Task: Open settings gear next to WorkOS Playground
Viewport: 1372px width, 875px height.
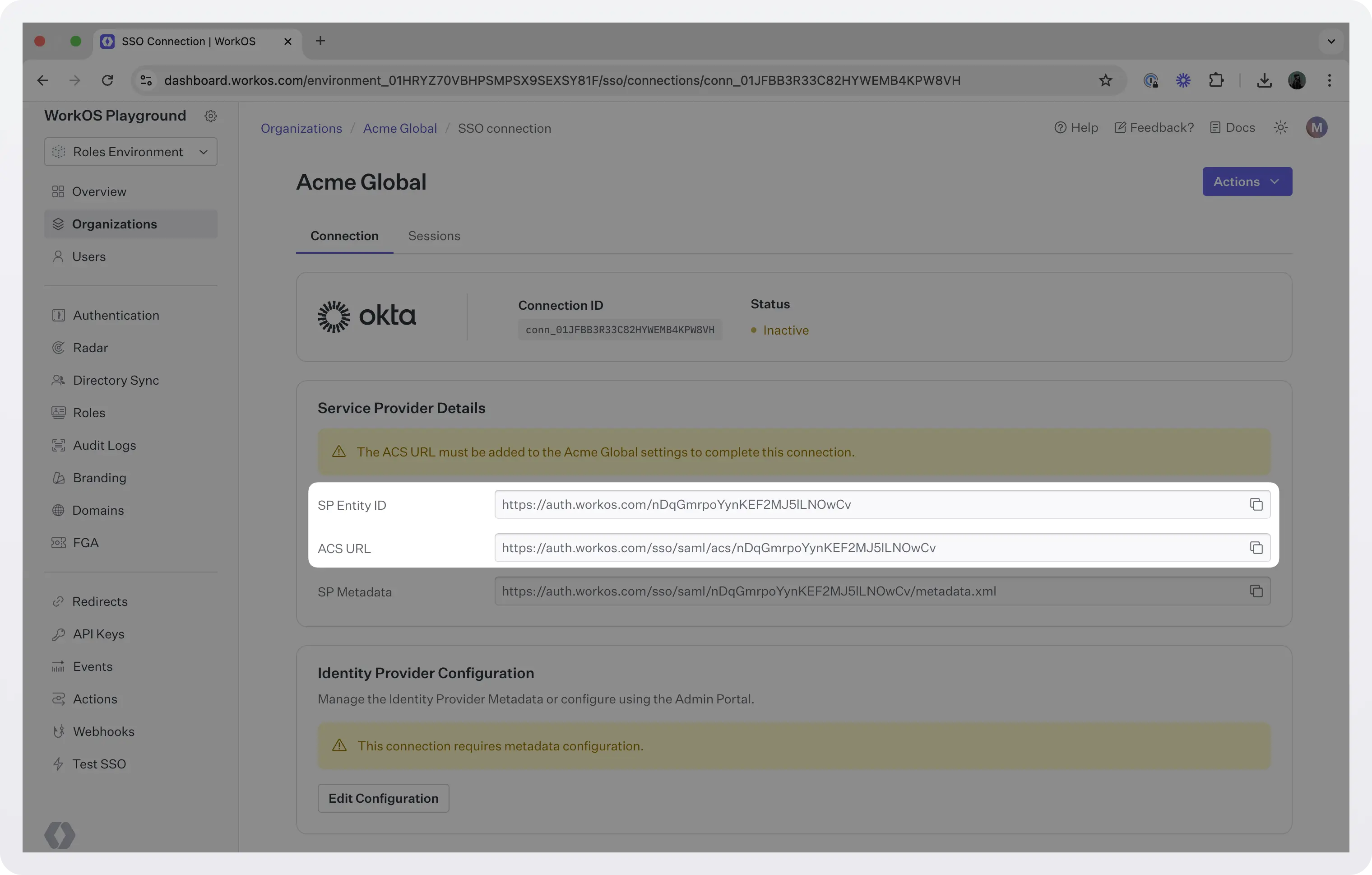Action: pyautogui.click(x=210, y=116)
